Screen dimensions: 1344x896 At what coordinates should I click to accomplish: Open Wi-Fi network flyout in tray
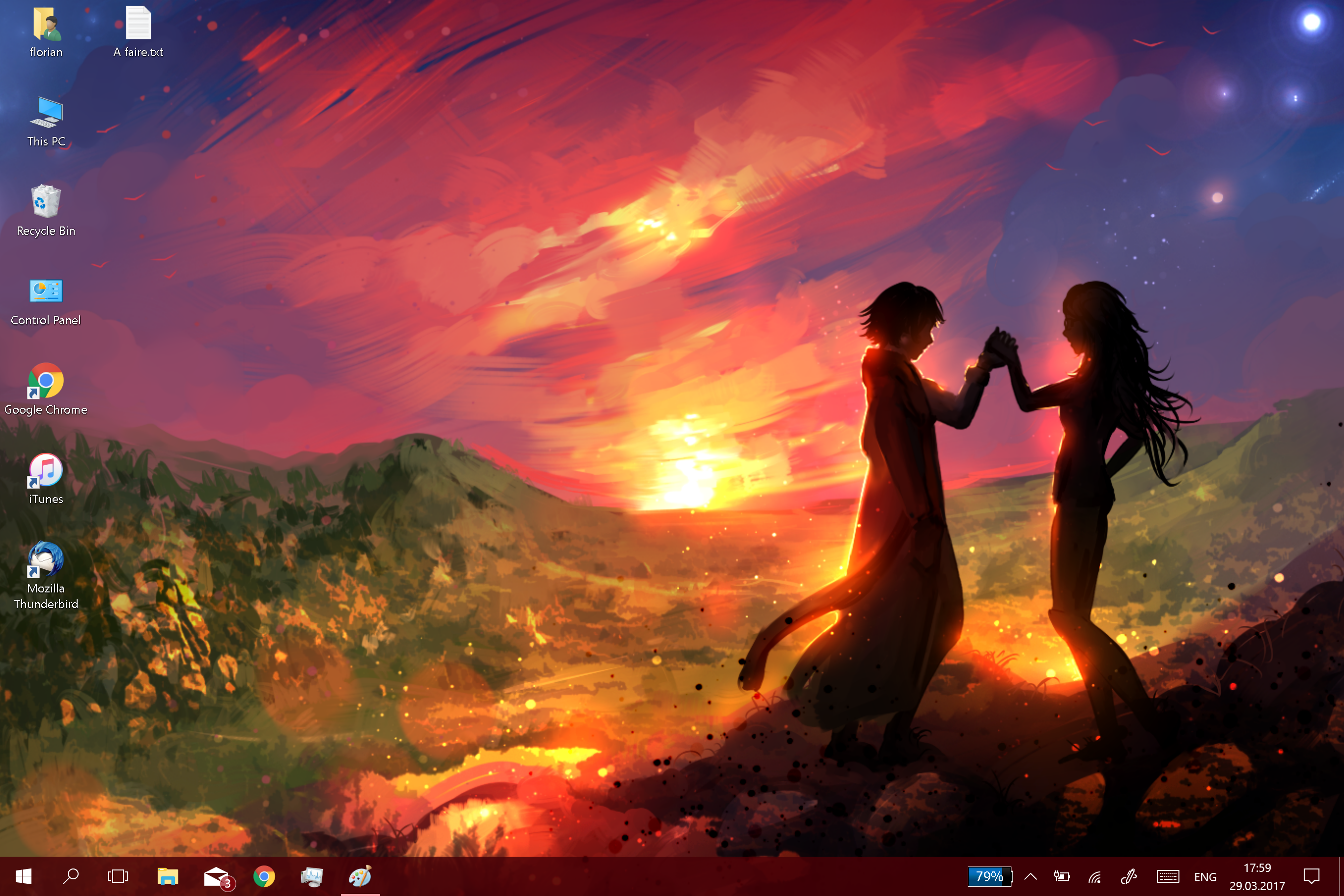(1094, 876)
